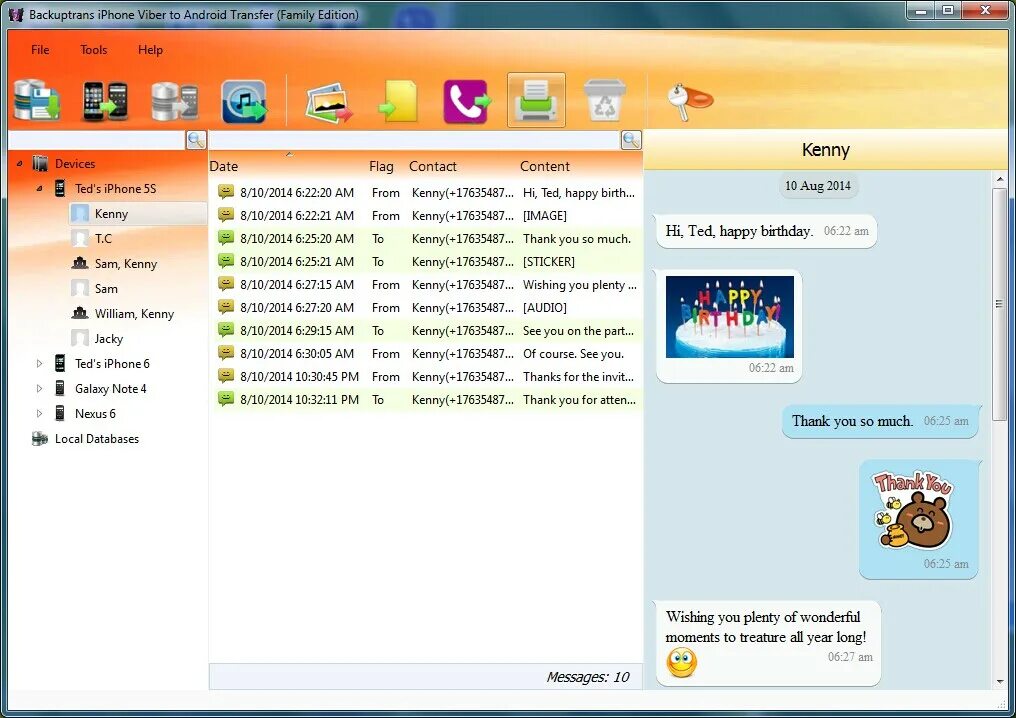
Task: Click the Help menu
Action: 150,49
